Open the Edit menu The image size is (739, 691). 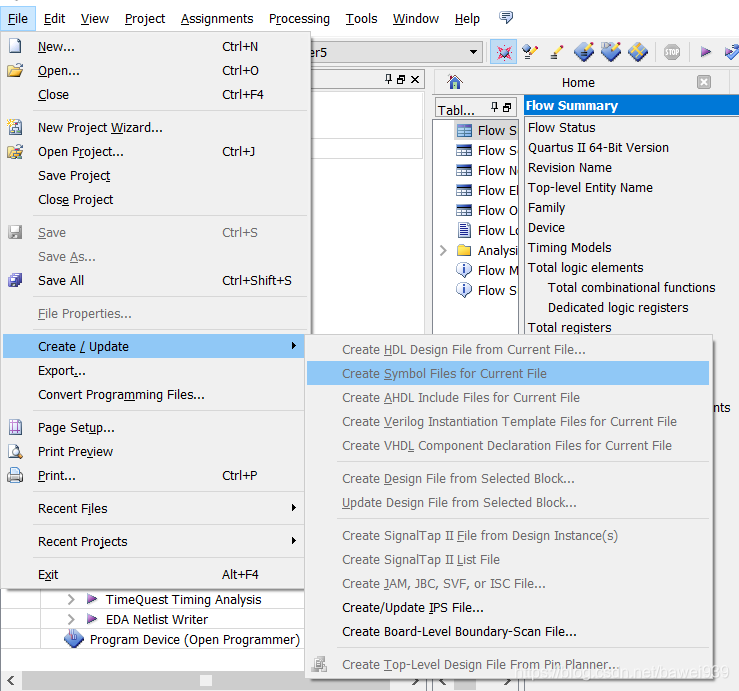[54, 18]
